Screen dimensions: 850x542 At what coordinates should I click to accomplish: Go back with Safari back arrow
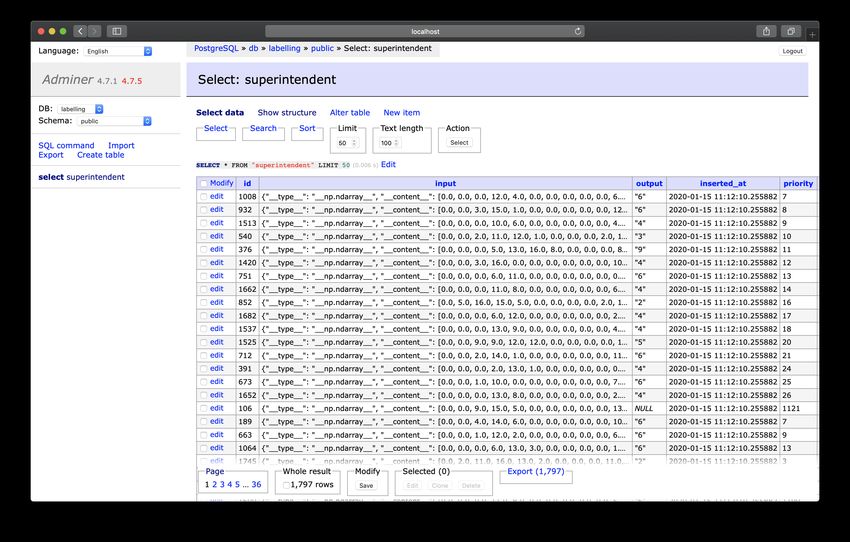[x=80, y=31]
